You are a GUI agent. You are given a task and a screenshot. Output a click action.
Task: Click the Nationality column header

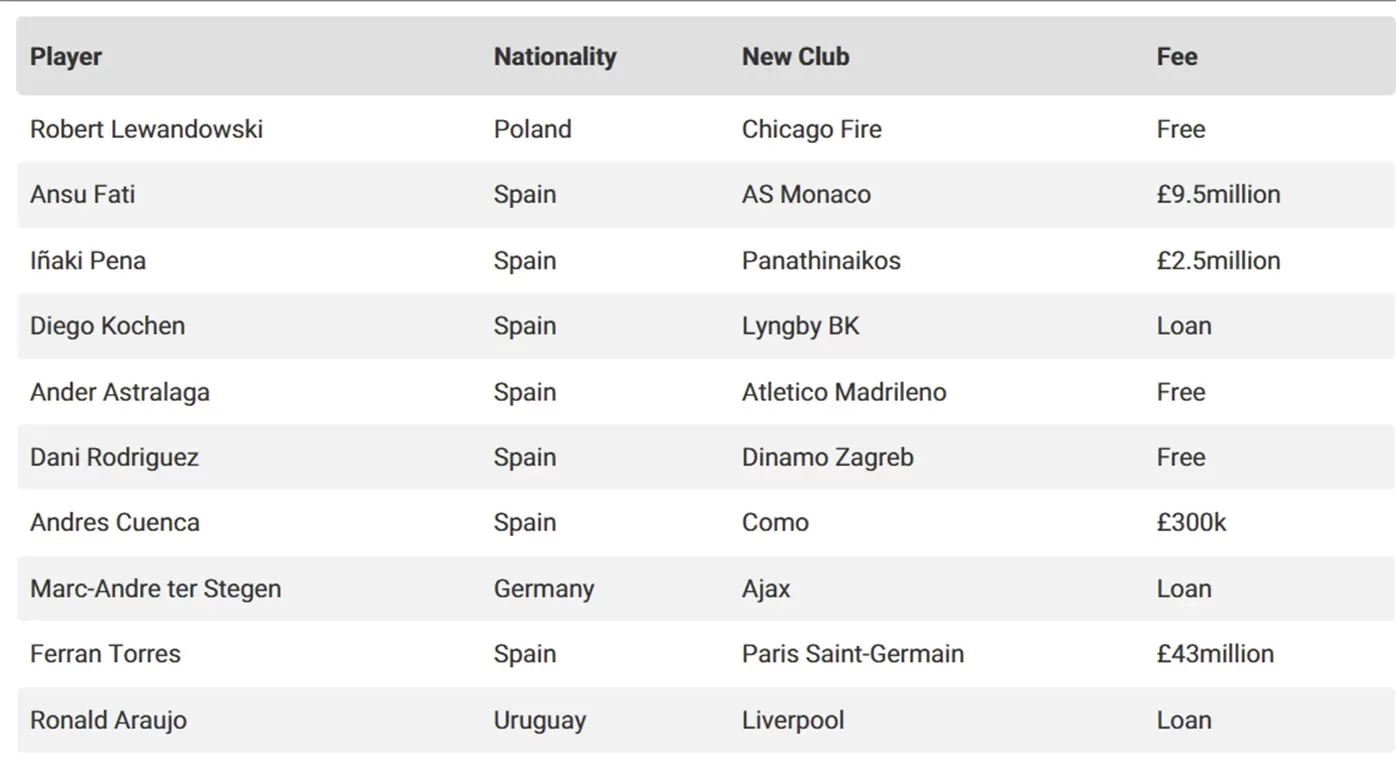555,57
